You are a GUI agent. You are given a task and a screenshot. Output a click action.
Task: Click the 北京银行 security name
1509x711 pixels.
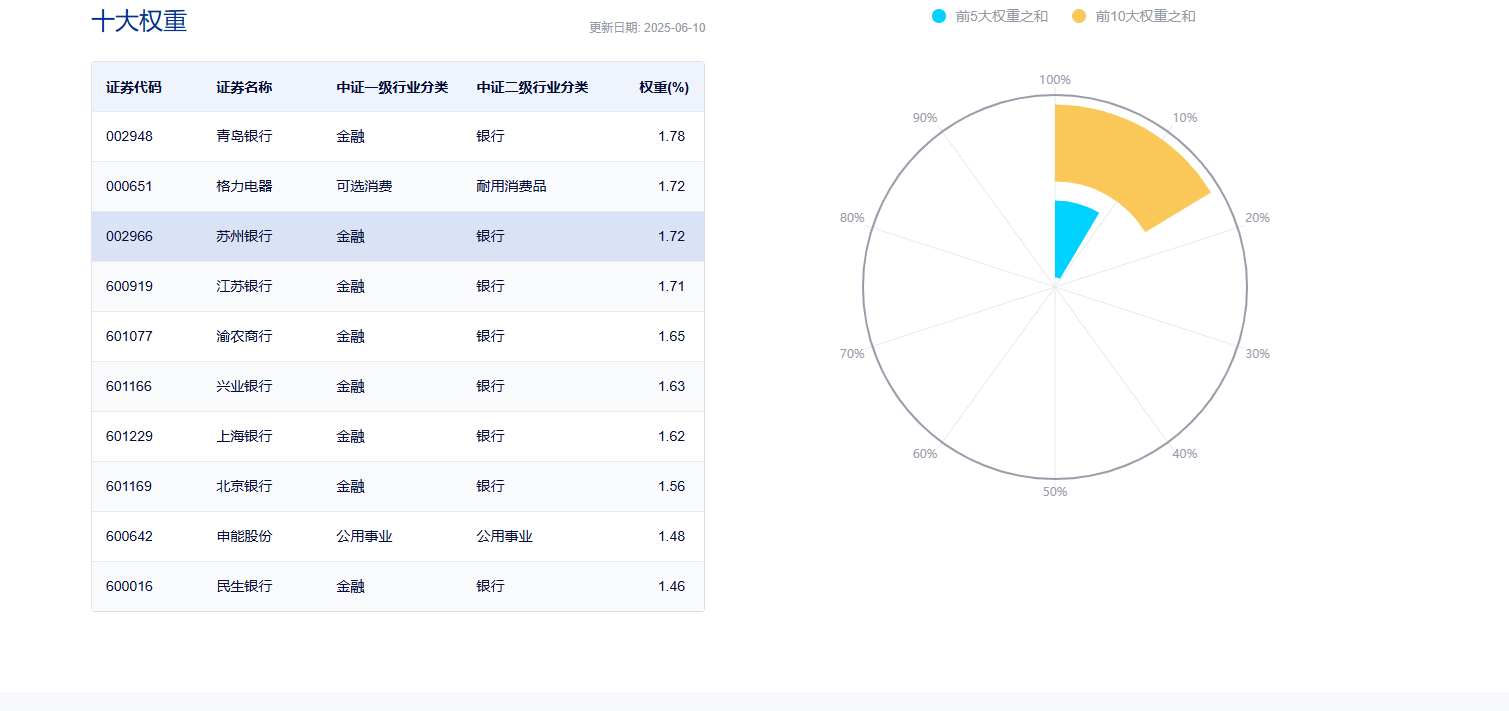tap(244, 486)
